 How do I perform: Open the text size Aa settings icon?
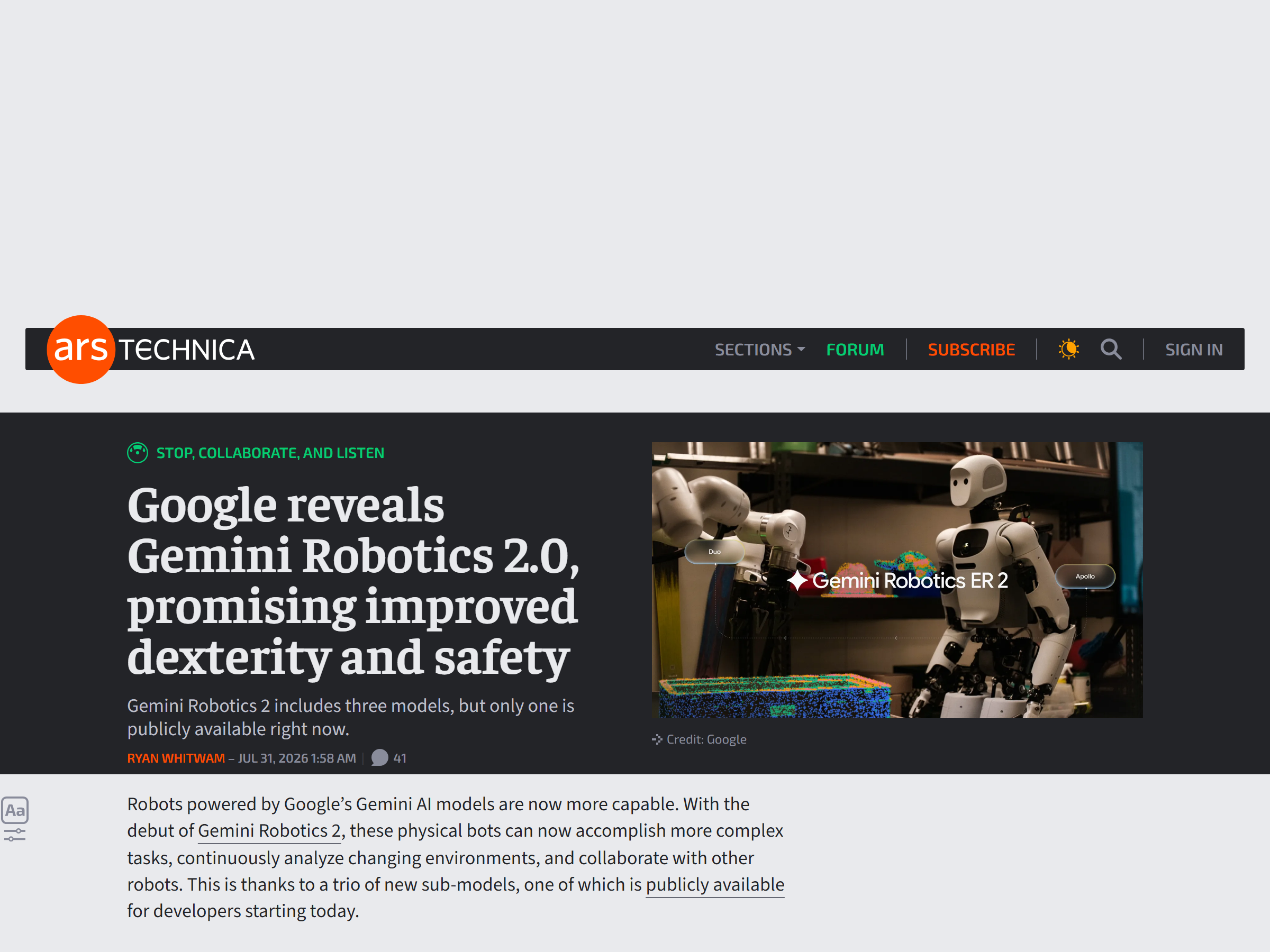[x=15, y=810]
